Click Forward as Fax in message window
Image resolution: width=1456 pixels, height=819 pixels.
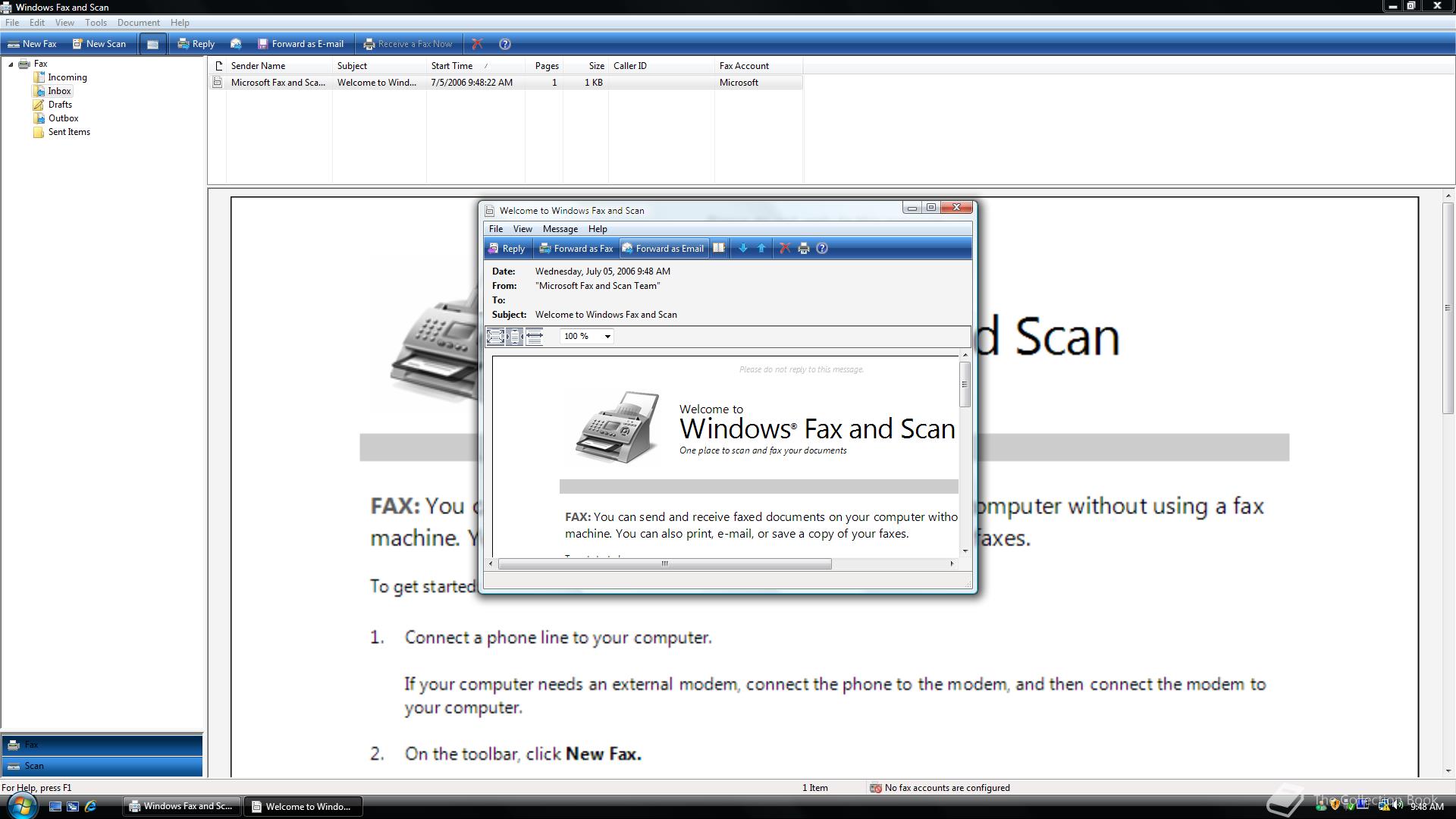[576, 249]
